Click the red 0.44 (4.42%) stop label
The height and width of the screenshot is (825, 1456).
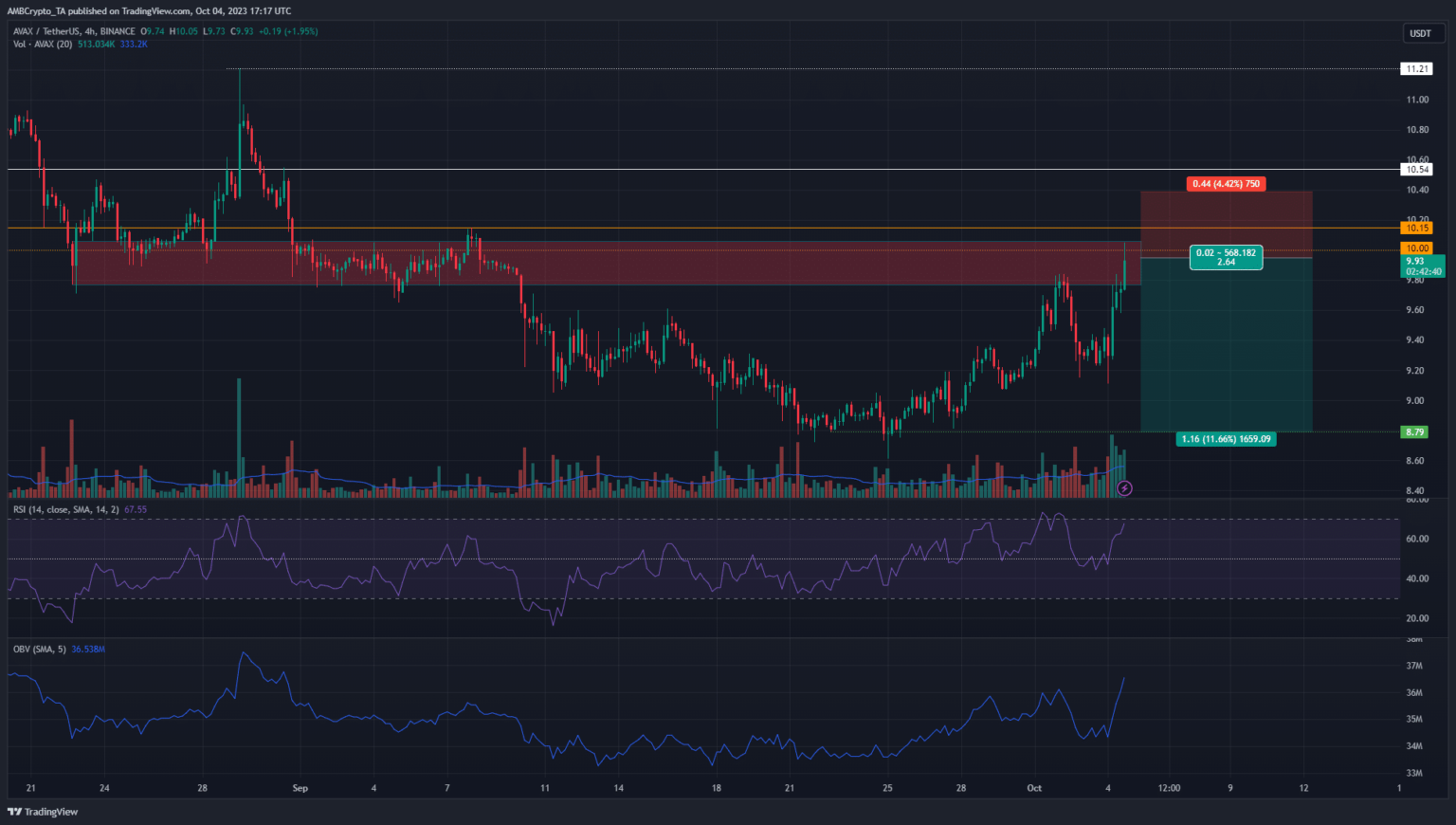[x=1226, y=184]
